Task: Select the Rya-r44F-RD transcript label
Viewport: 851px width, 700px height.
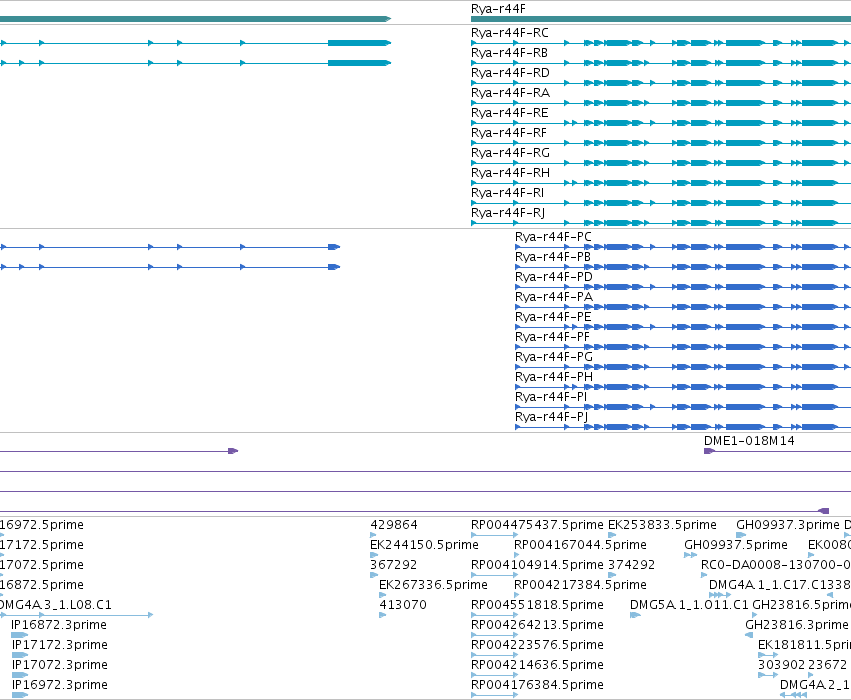Action: tap(510, 73)
